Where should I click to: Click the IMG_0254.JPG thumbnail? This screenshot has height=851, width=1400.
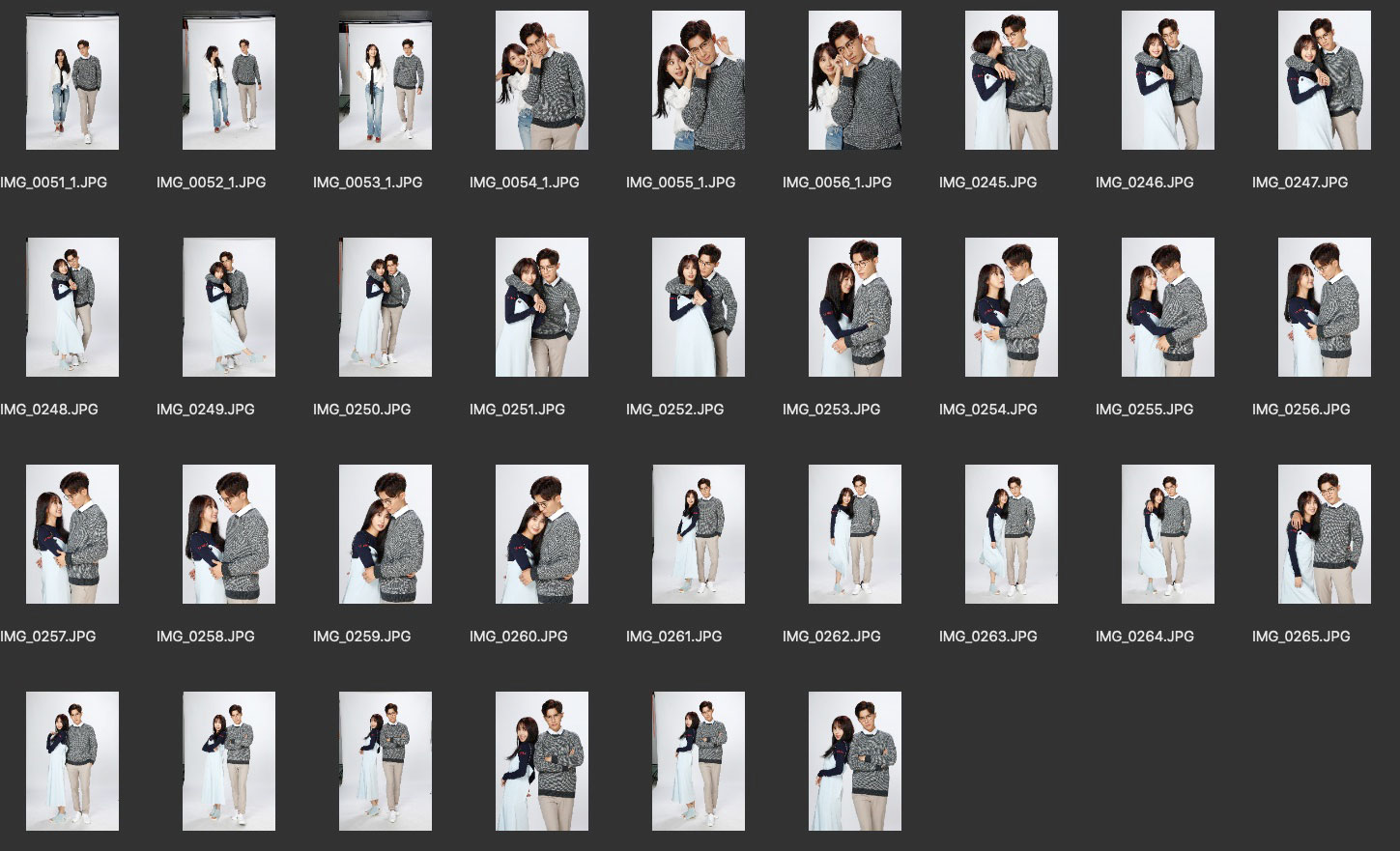pyautogui.click(x=1012, y=307)
